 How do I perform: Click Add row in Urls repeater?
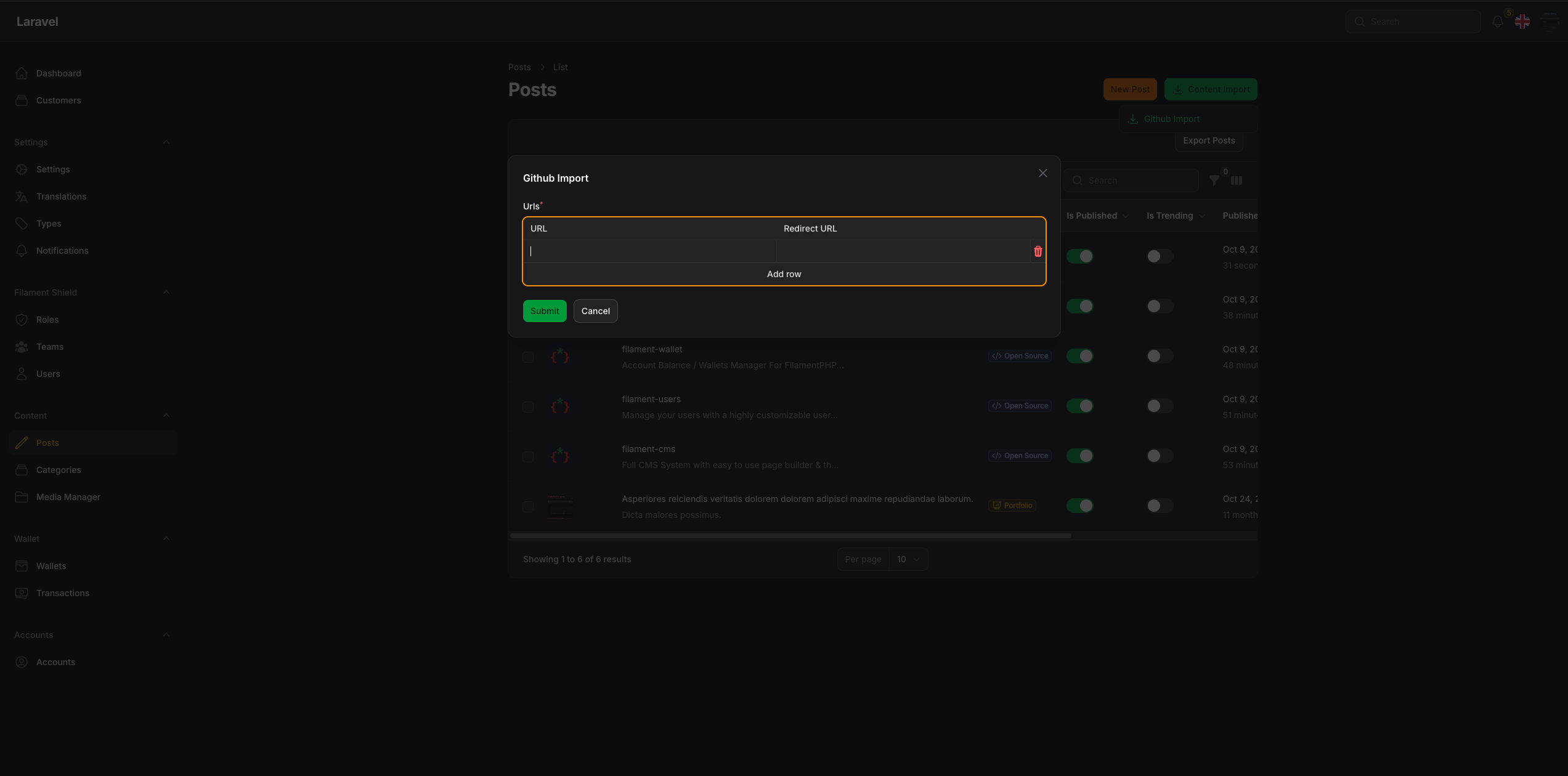(x=784, y=274)
